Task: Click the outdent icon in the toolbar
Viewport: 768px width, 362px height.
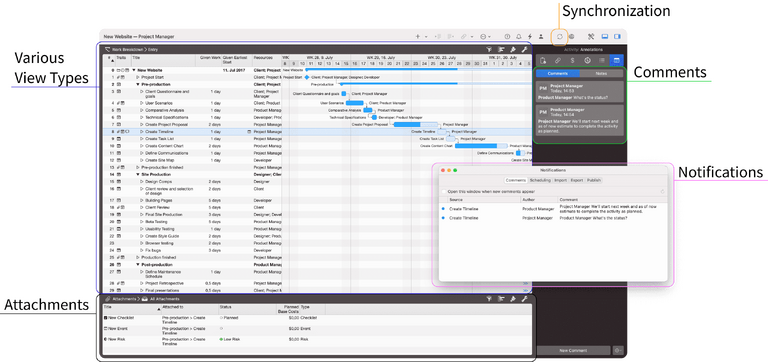Action: coord(438,37)
